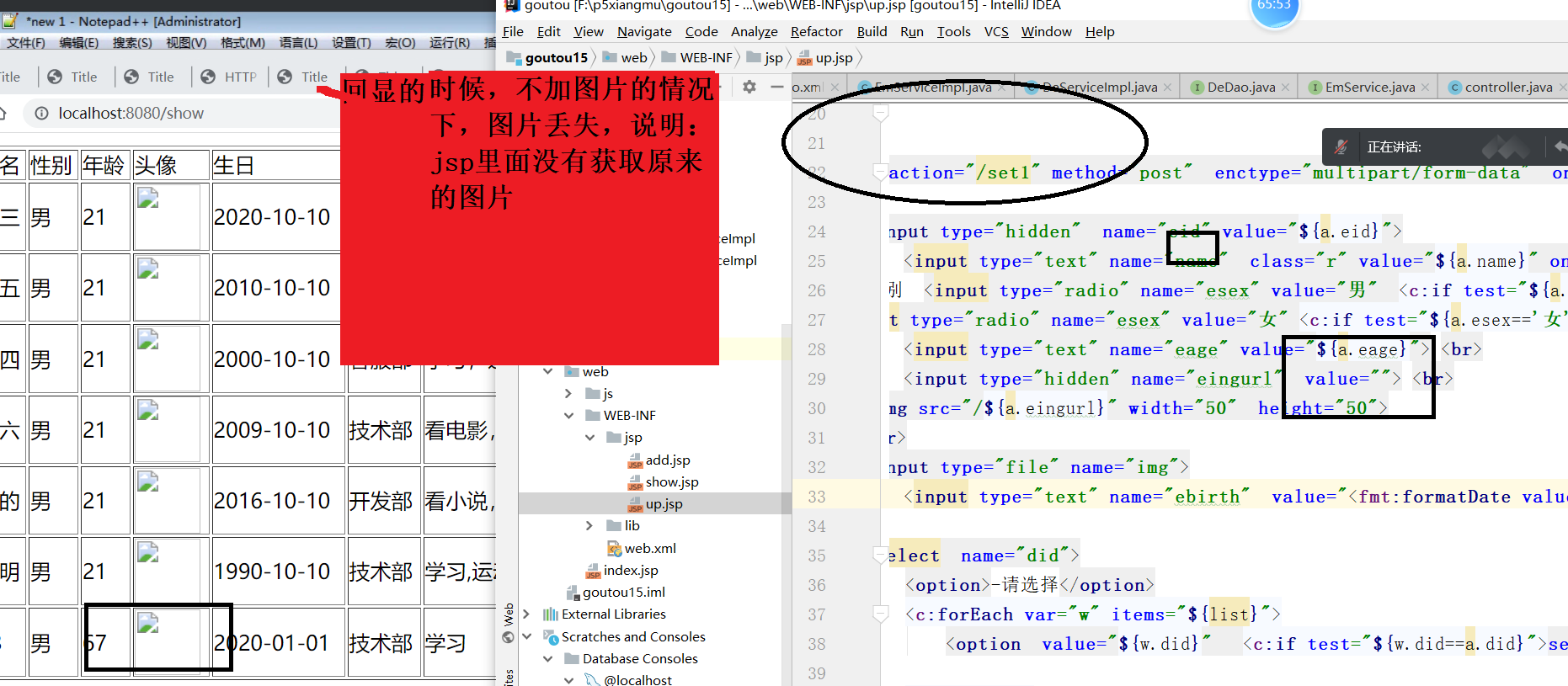Click External Libraries bar-chart icon
The height and width of the screenshot is (686, 1568).
pos(551,614)
